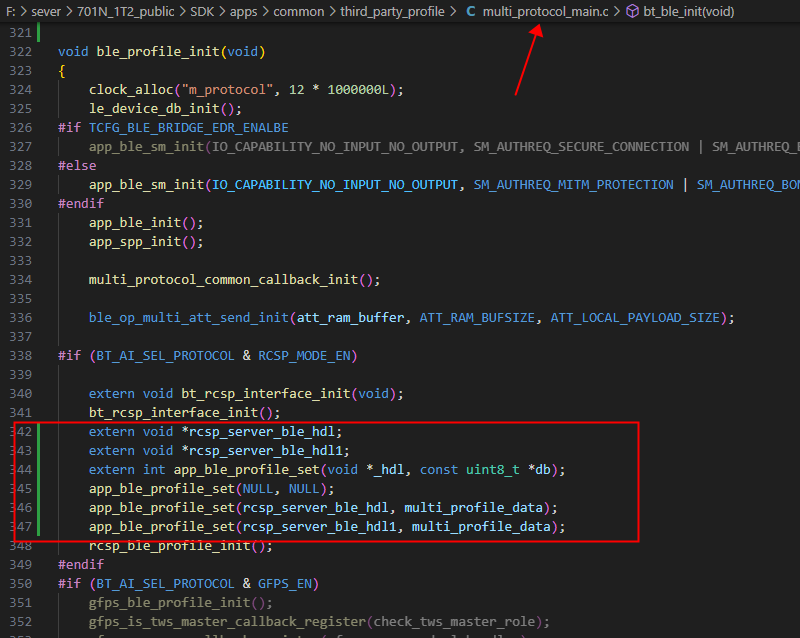
Task: Click multi_protocol_common_callback_init call
Action: pos(223,280)
